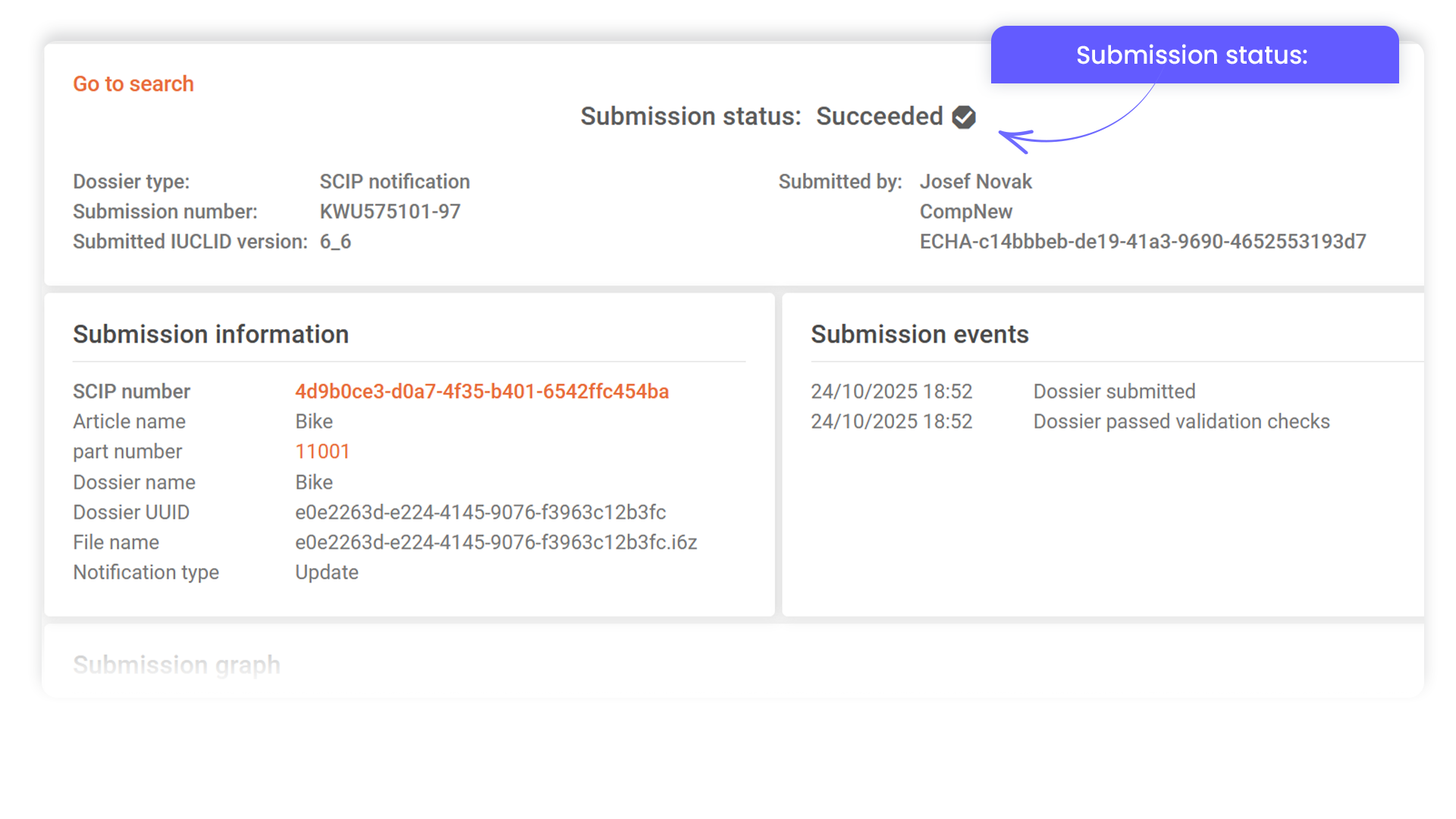Click the Submission information heading
The image size is (1456, 819).
211,334
